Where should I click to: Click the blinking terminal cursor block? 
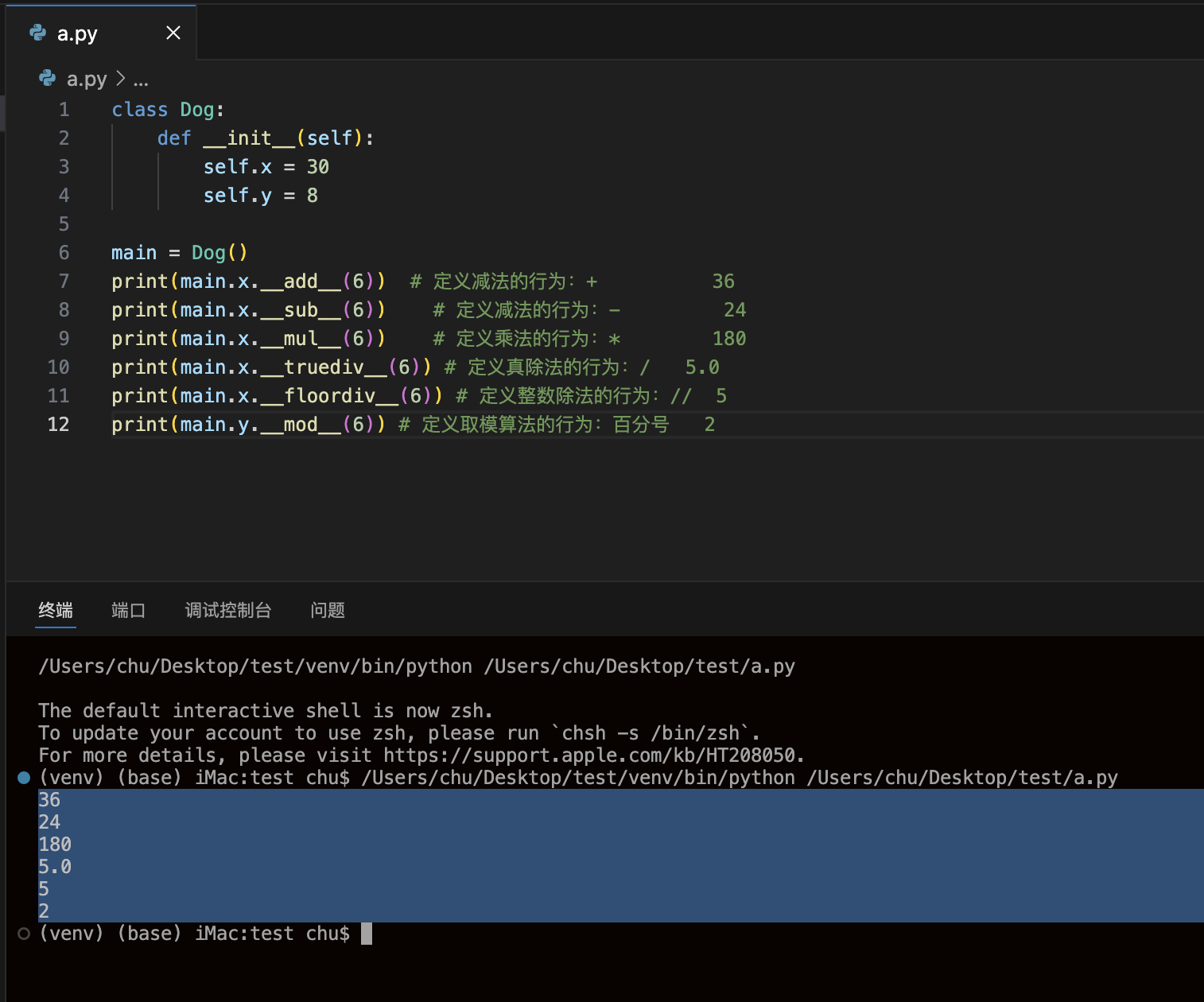click(369, 933)
